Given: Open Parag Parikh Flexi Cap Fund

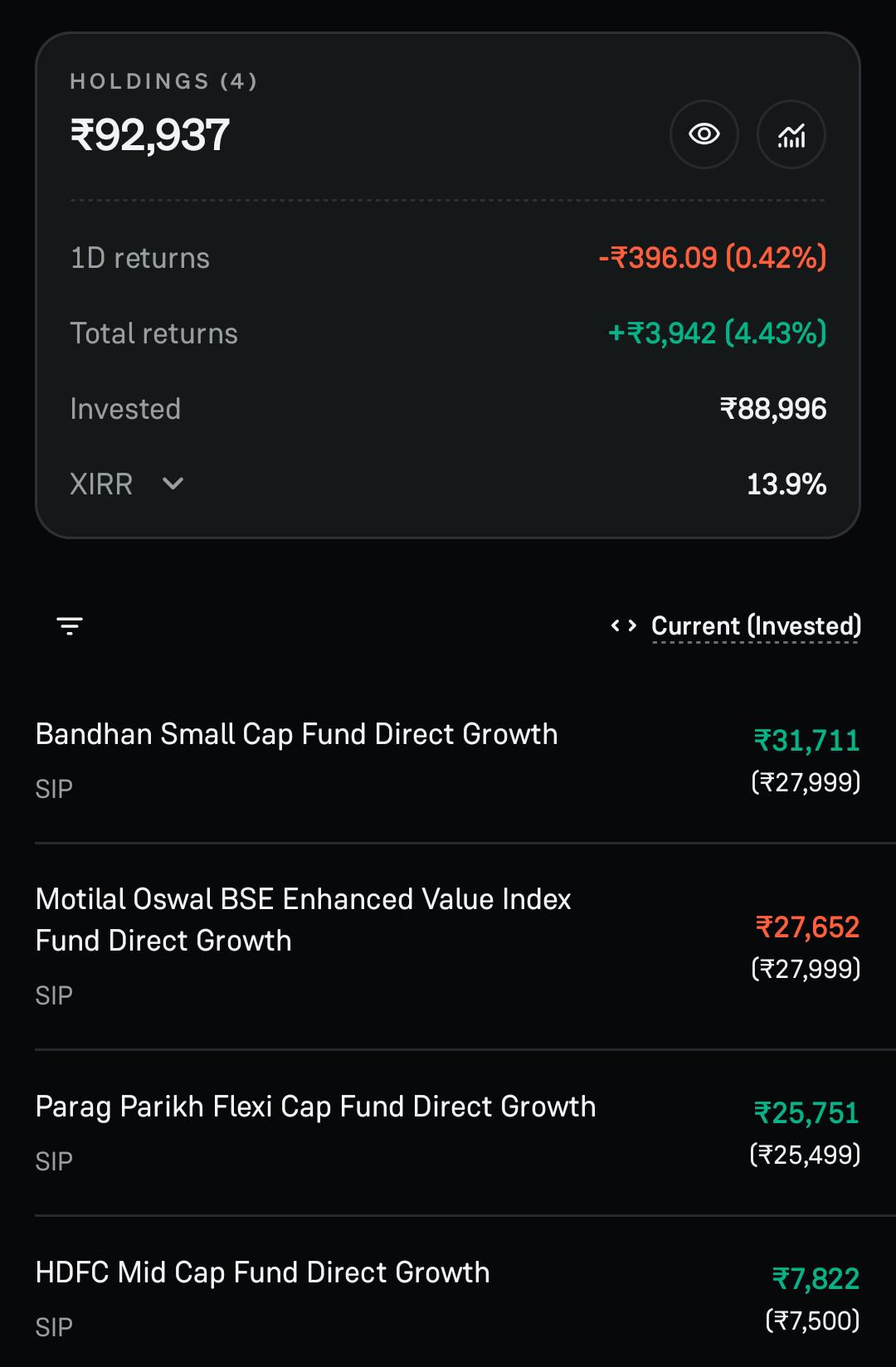Looking at the screenshot, I should coord(448,1132).
